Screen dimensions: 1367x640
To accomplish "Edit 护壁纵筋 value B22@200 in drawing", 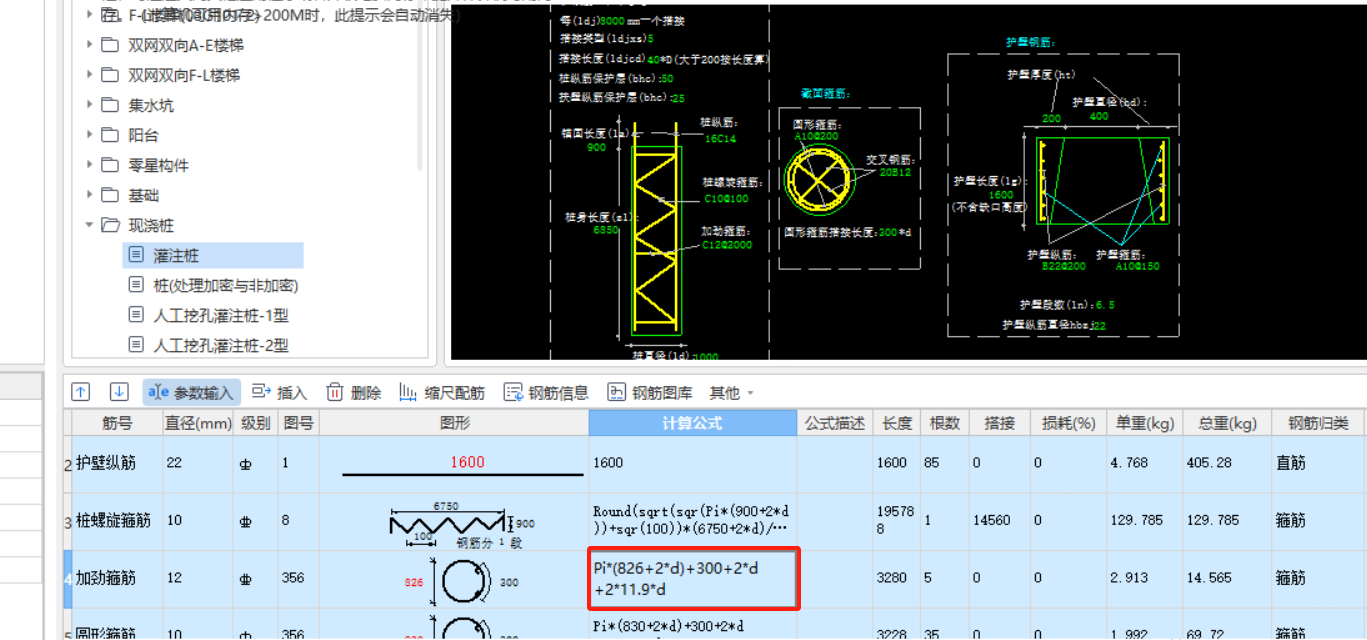I will (x=1063, y=266).
